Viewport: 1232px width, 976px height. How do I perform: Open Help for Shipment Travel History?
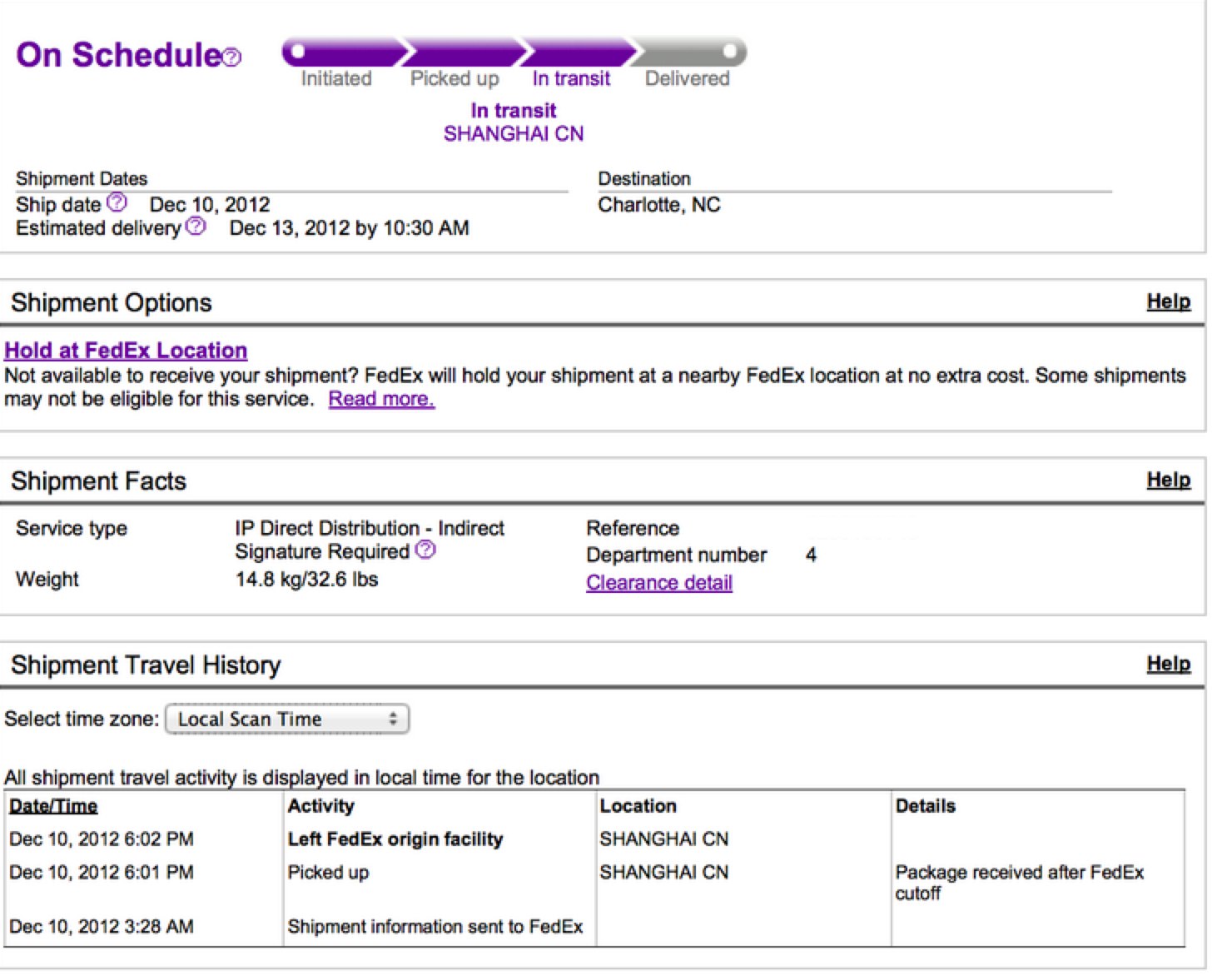point(1168,664)
